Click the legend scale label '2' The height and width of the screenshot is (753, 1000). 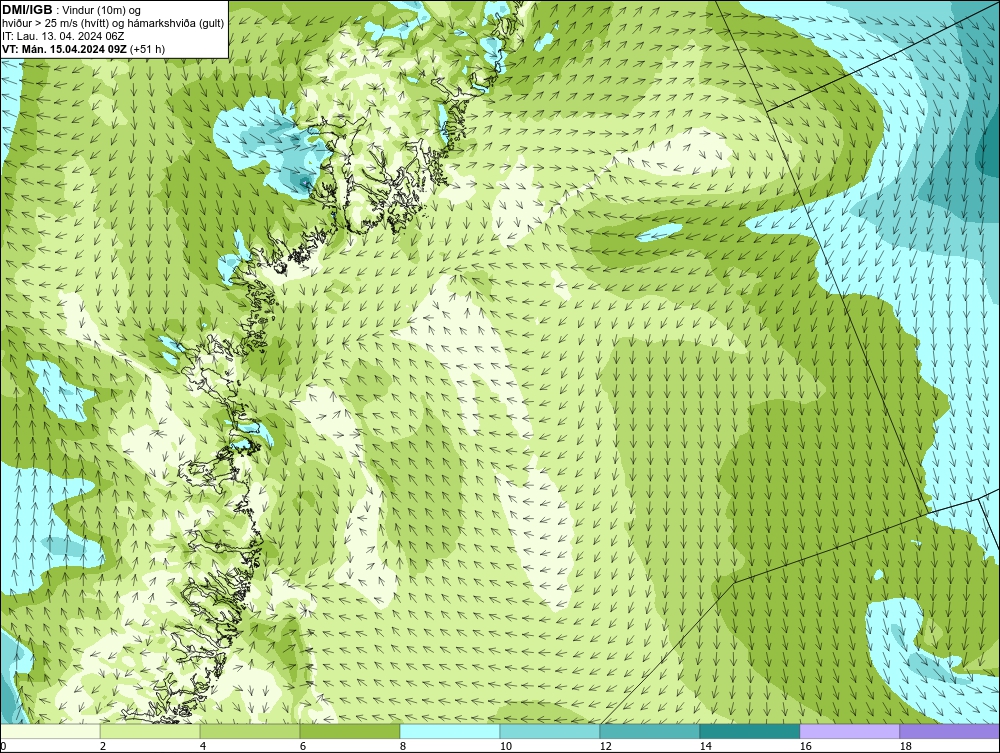[103, 746]
